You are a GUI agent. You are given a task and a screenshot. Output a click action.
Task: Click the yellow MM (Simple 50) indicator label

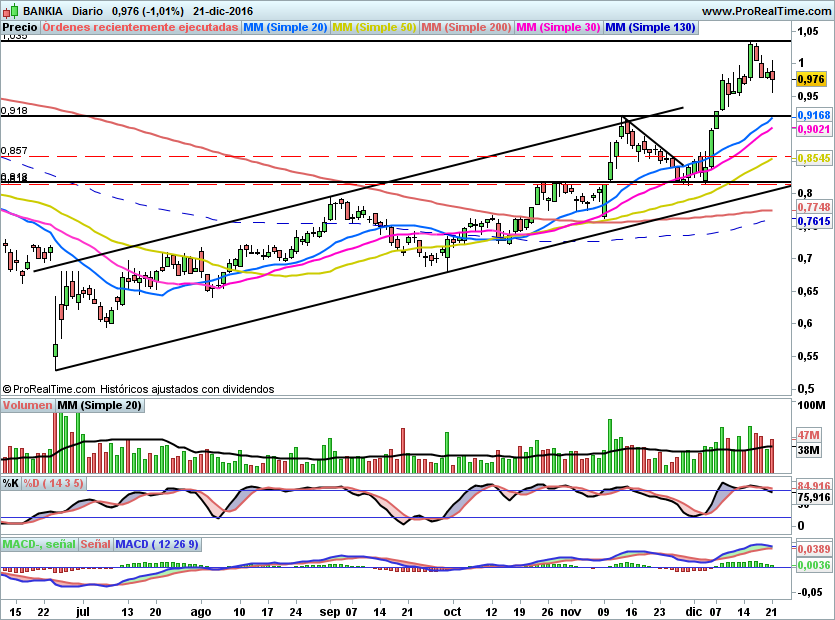[x=374, y=27]
